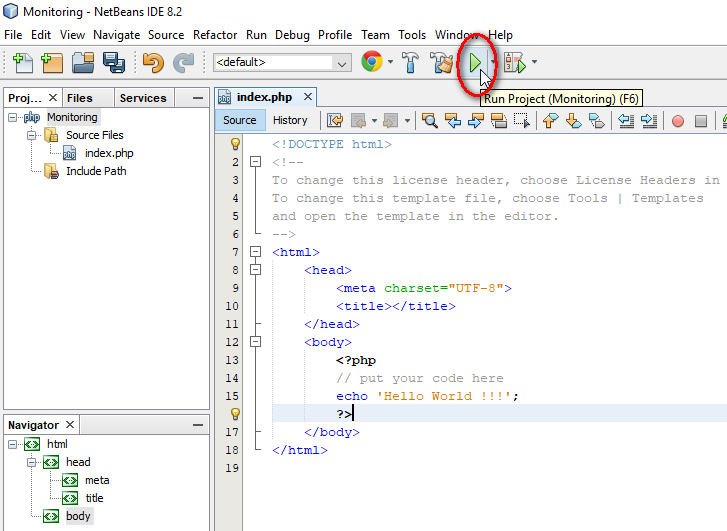Click the Last Edit icon in editor toolbar
The image size is (727, 531).
335,121
